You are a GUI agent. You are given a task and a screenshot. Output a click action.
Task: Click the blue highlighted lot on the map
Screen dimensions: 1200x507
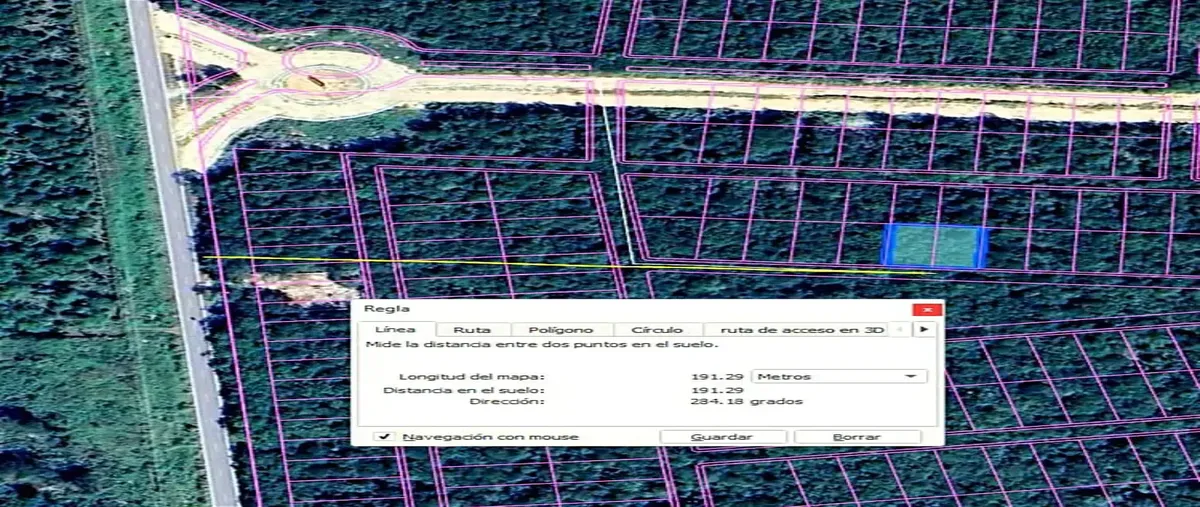(935, 246)
